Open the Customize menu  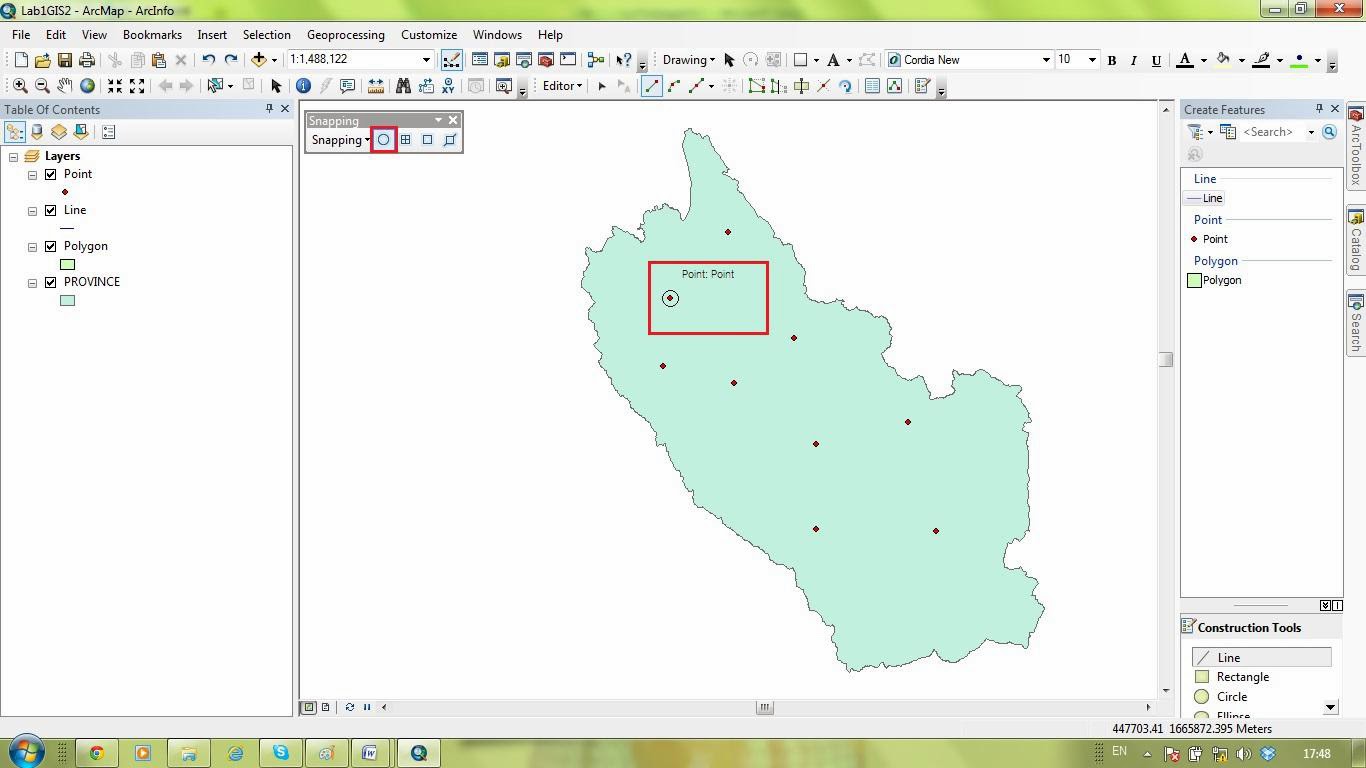pos(429,35)
